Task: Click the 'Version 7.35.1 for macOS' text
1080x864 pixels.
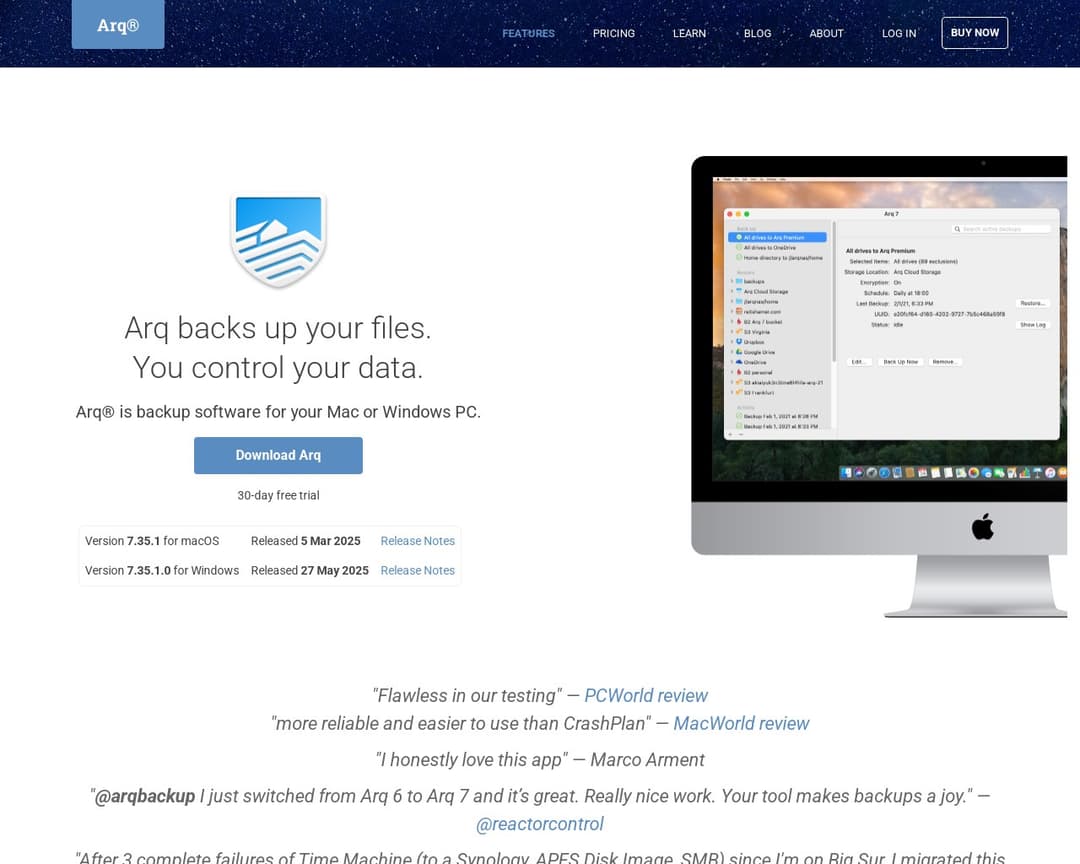Action: coord(152,541)
